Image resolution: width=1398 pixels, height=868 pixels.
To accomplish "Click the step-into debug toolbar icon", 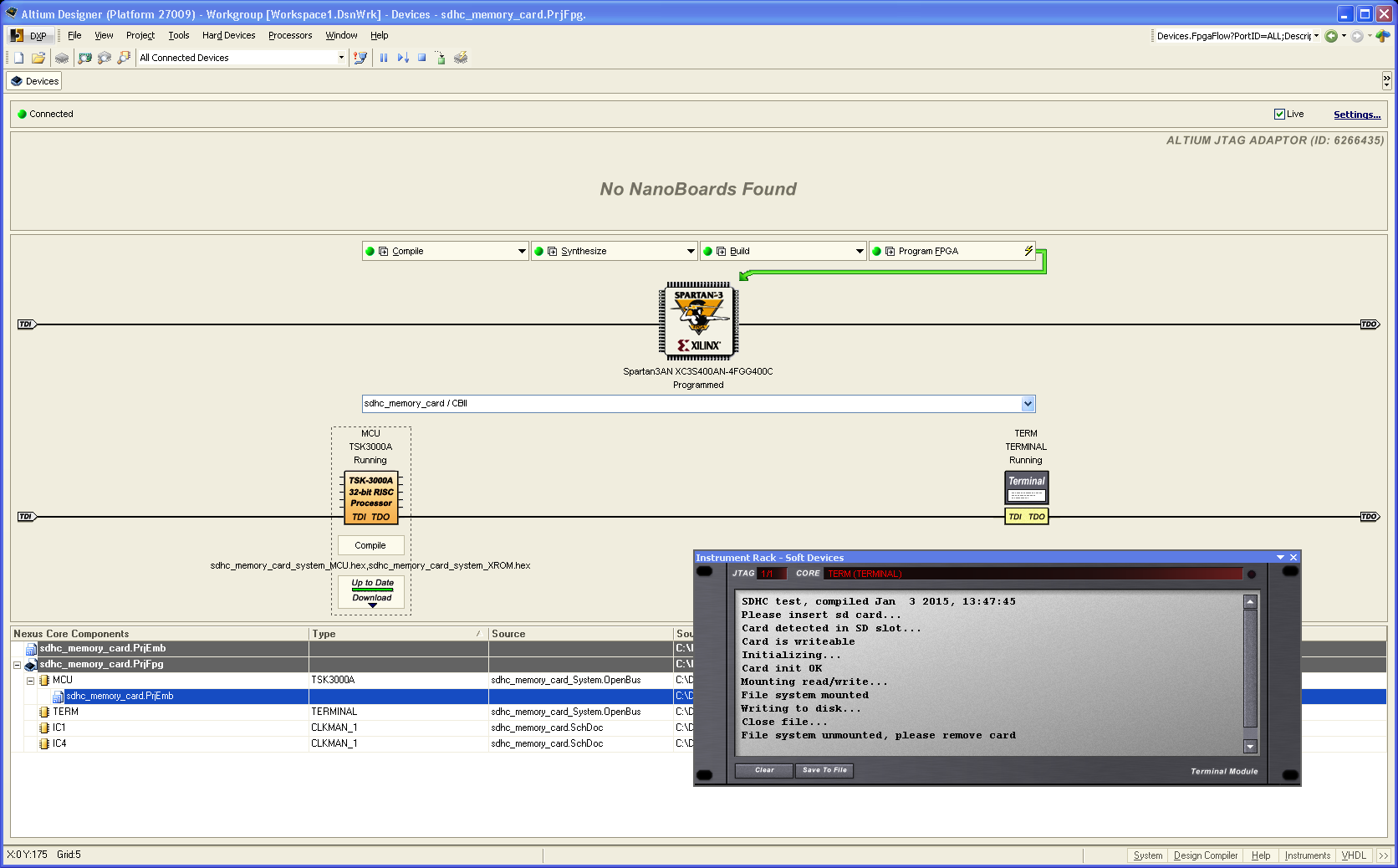I will (403, 58).
